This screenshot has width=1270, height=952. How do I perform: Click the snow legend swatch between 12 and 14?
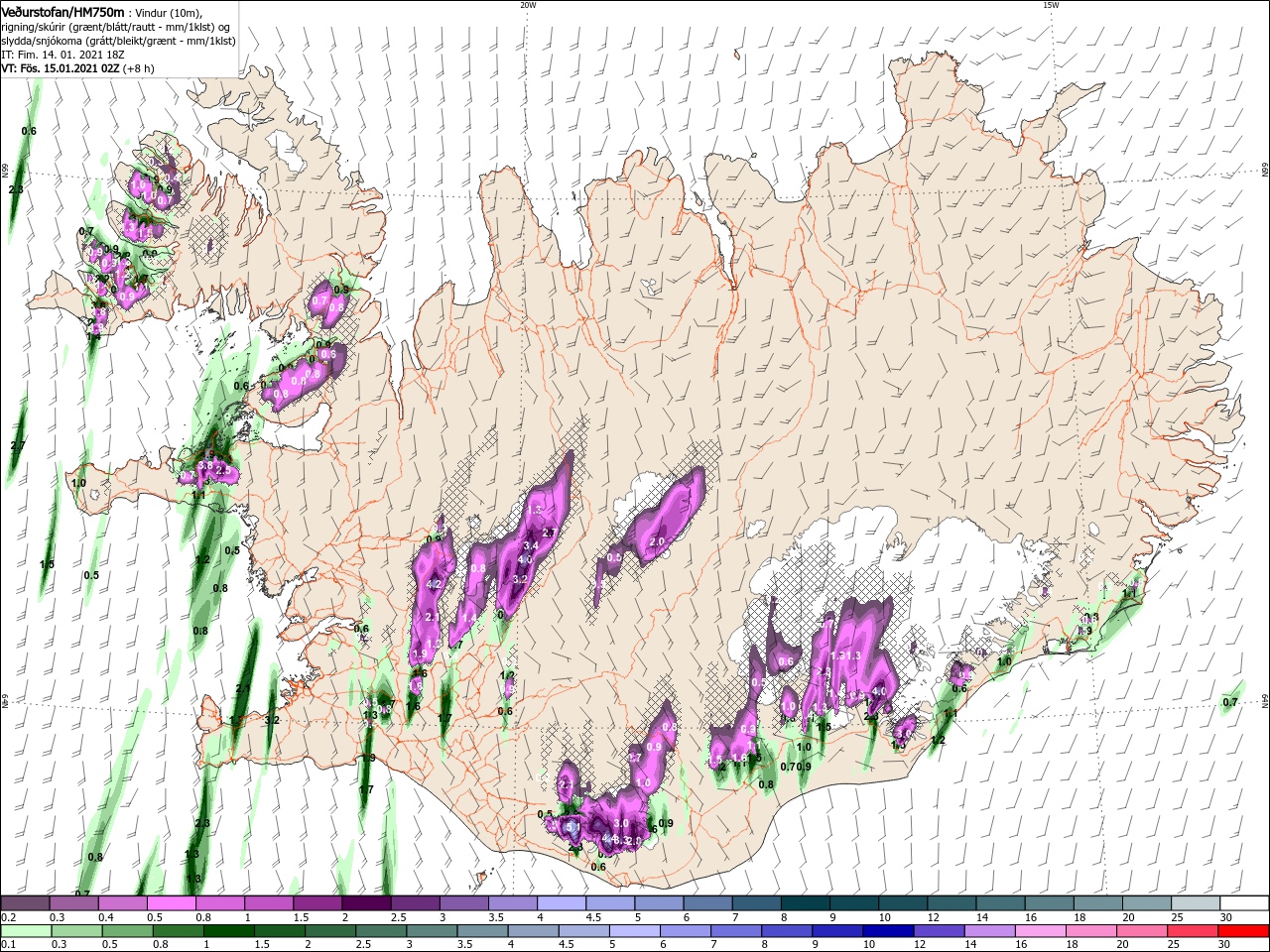coord(952,903)
